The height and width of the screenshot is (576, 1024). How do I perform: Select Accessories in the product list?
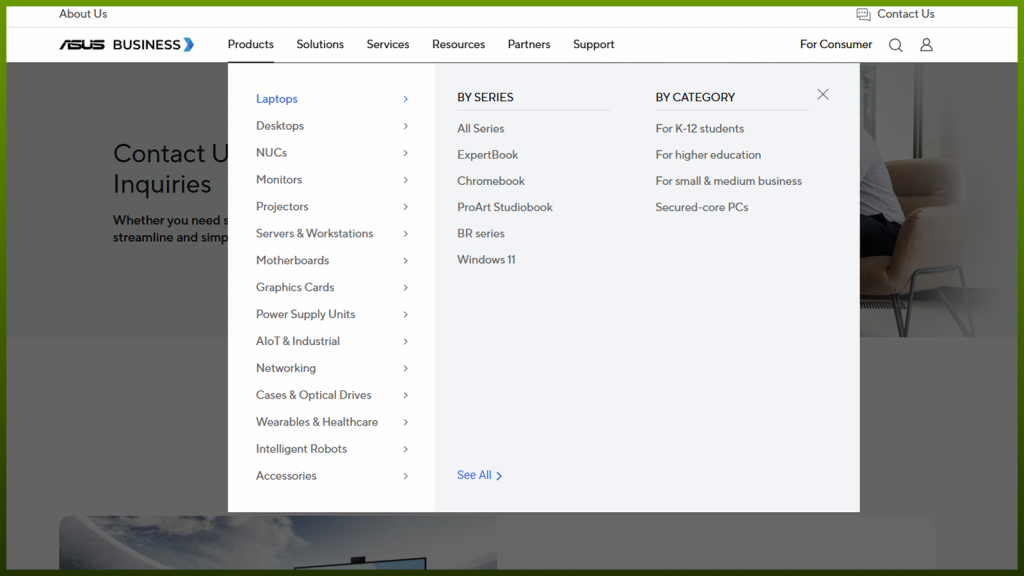pos(286,475)
